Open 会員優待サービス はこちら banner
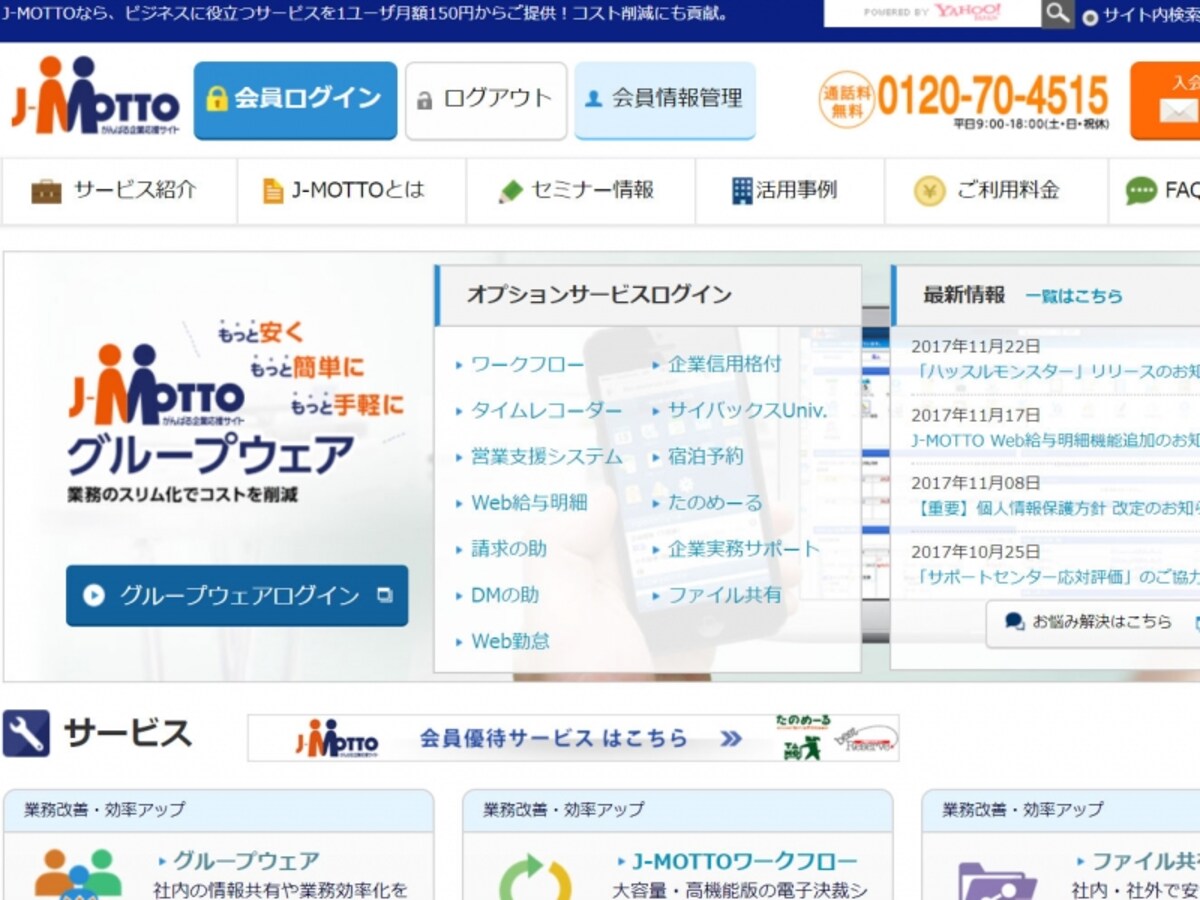Image resolution: width=1200 pixels, height=900 pixels. click(x=573, y=738)
